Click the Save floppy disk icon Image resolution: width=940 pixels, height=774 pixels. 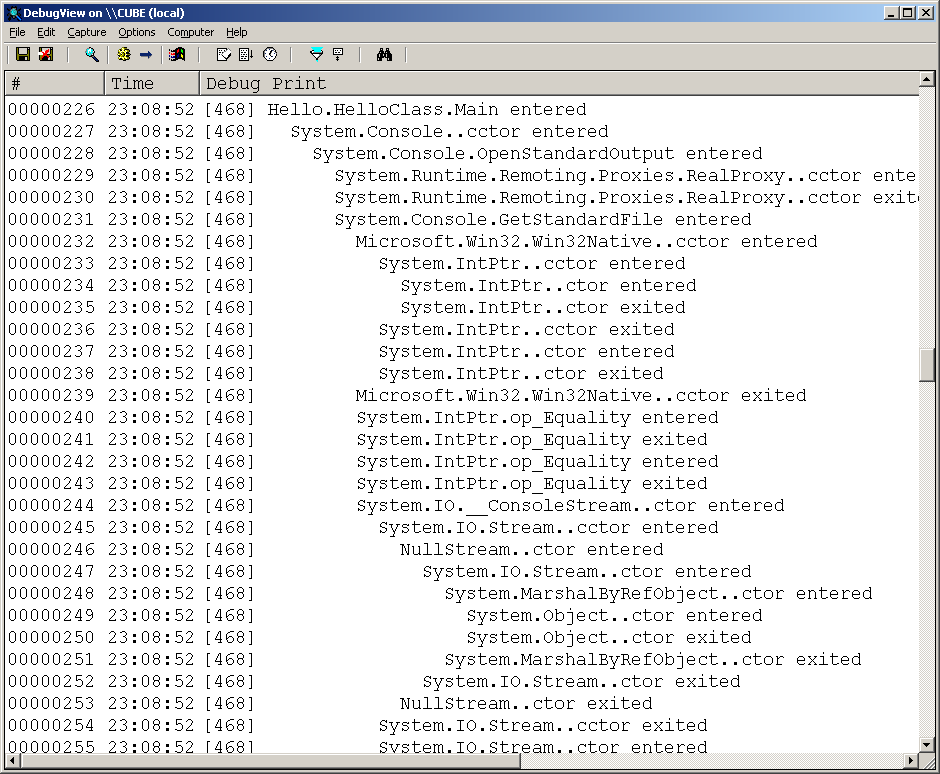[x=23, y=54]
